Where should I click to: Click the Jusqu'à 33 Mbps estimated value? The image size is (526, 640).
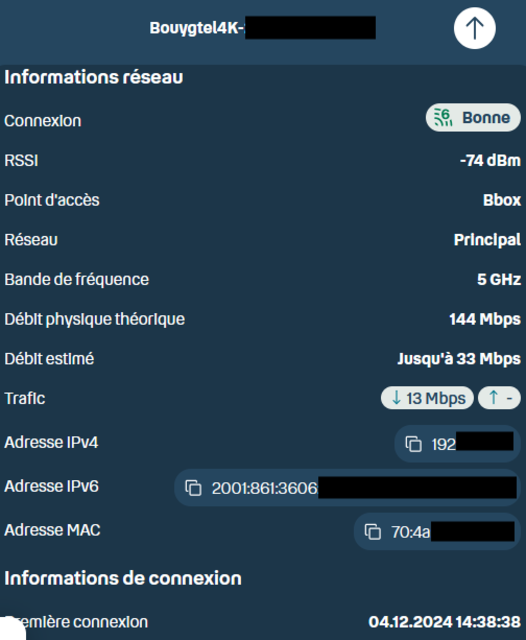point(459,359)
